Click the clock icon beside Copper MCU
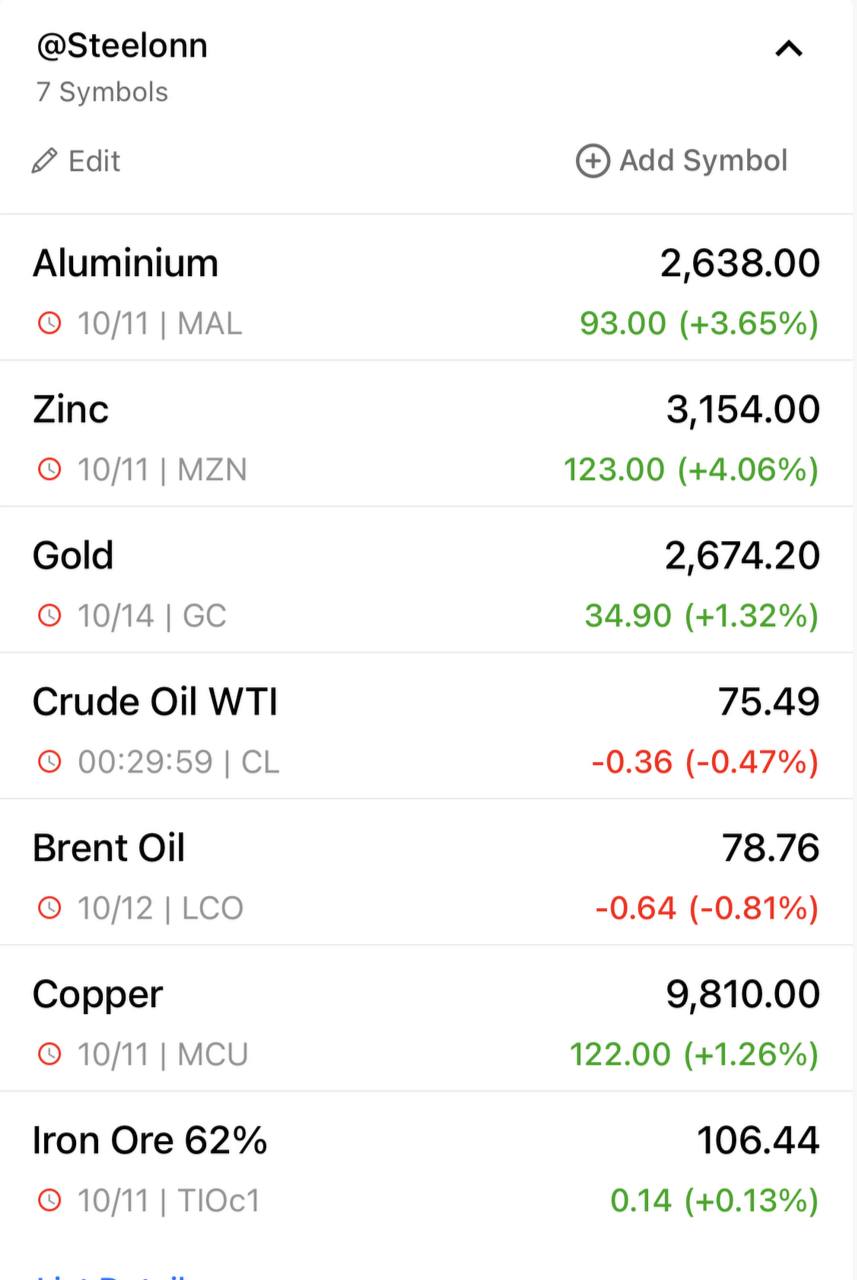 [x=49, y=1054]
